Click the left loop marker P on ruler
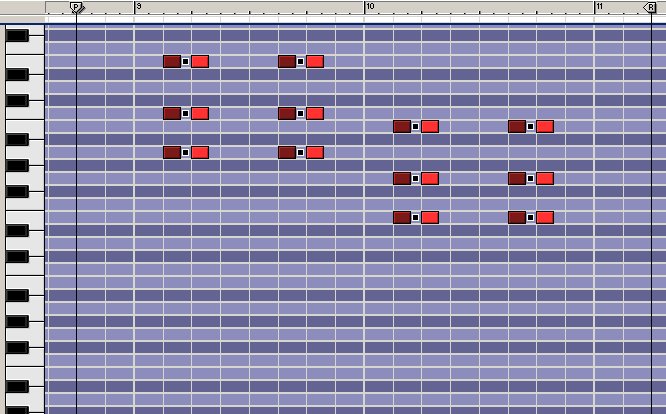 pos(77,7)
